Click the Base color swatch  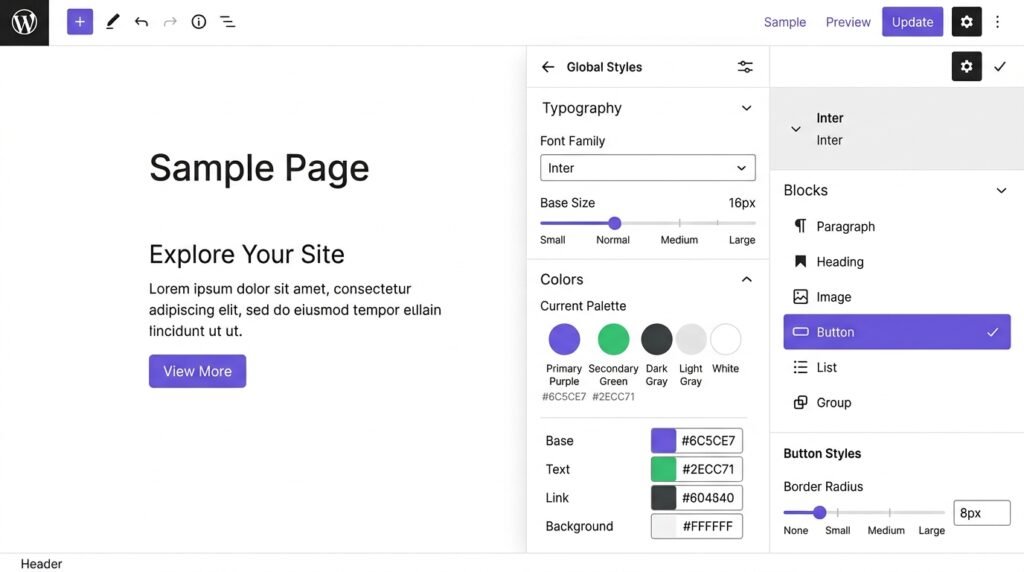pos(664,441)
